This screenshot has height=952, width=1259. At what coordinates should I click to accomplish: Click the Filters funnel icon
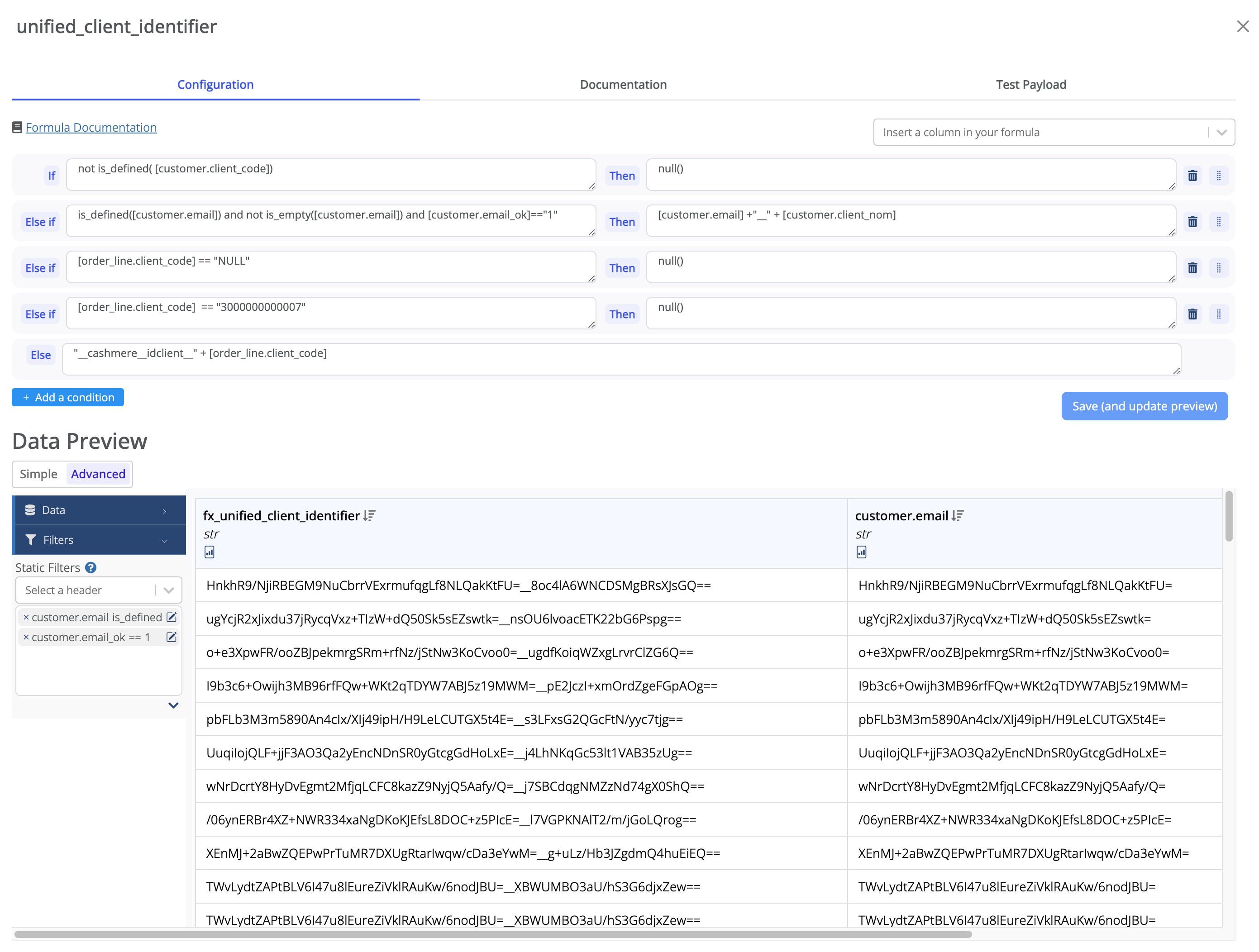pos(31,539)
